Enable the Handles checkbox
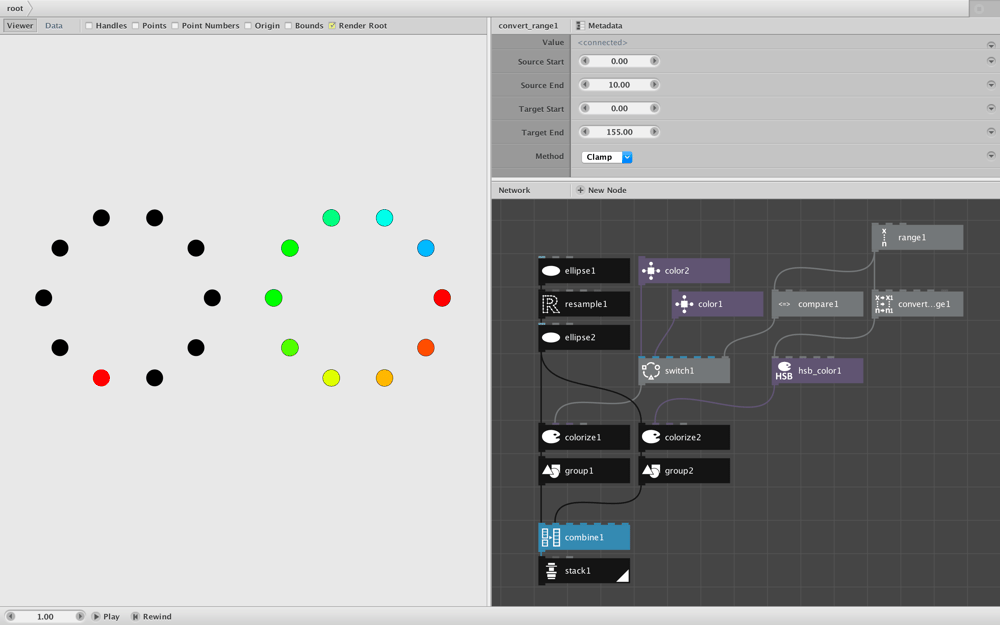The image size is (1000, 625). tap(89, 26)
